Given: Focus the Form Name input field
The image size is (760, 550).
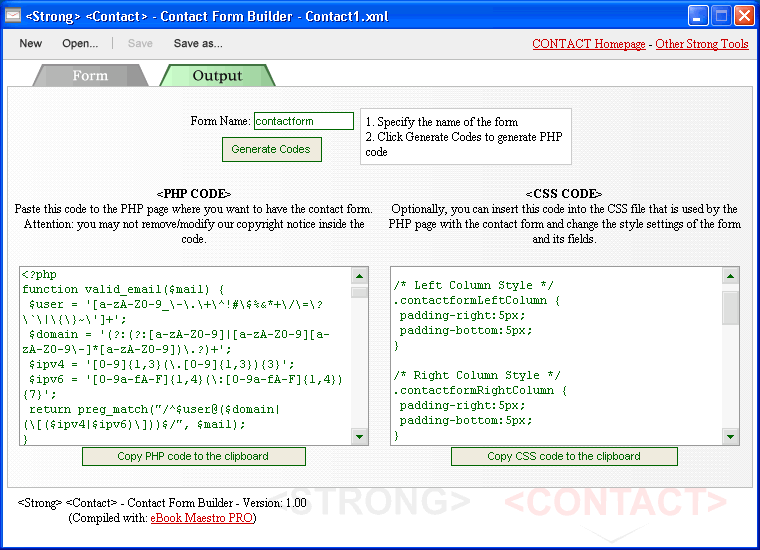Looking at the screenshot, I should [x=304, y=121].
